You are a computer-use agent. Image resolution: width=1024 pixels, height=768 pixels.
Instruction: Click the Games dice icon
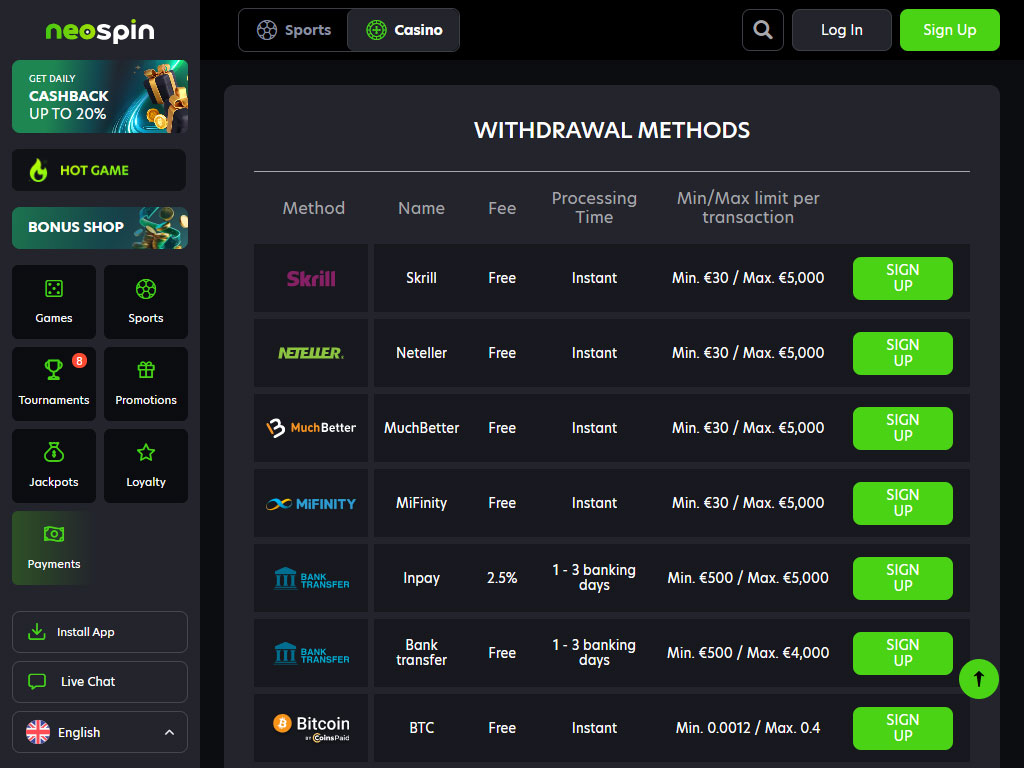54,289
